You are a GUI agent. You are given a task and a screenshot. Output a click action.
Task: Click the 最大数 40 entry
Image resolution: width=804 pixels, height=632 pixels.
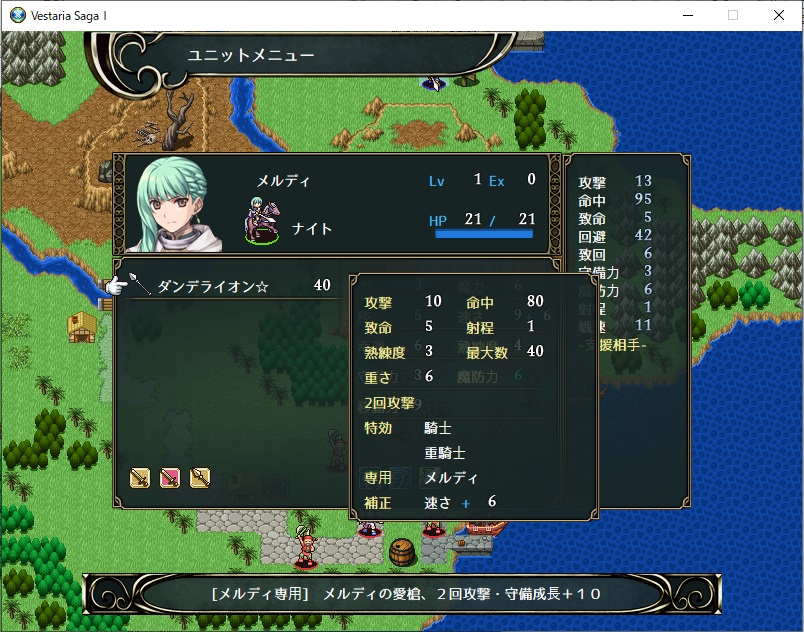pyautogui.click(x=505, y=352)
